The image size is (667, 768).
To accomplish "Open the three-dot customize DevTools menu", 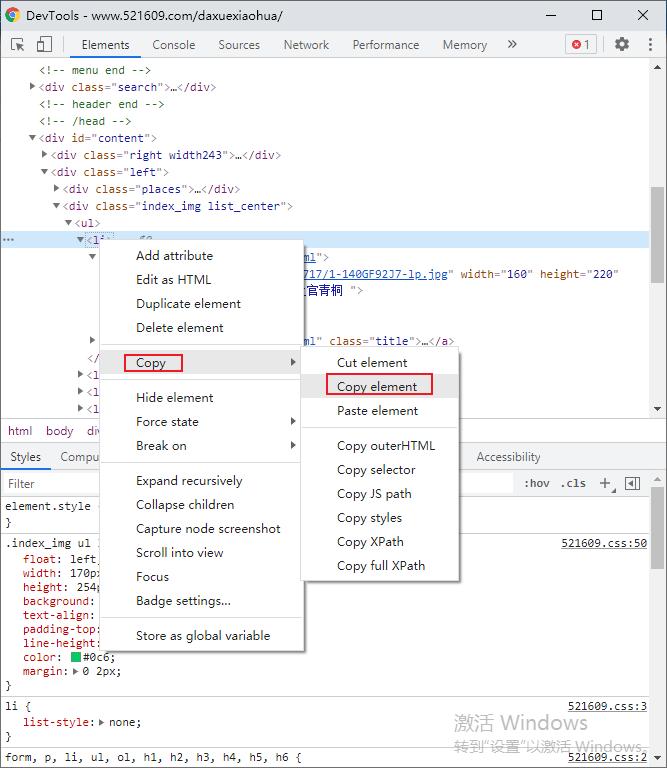I will [649, 44].
